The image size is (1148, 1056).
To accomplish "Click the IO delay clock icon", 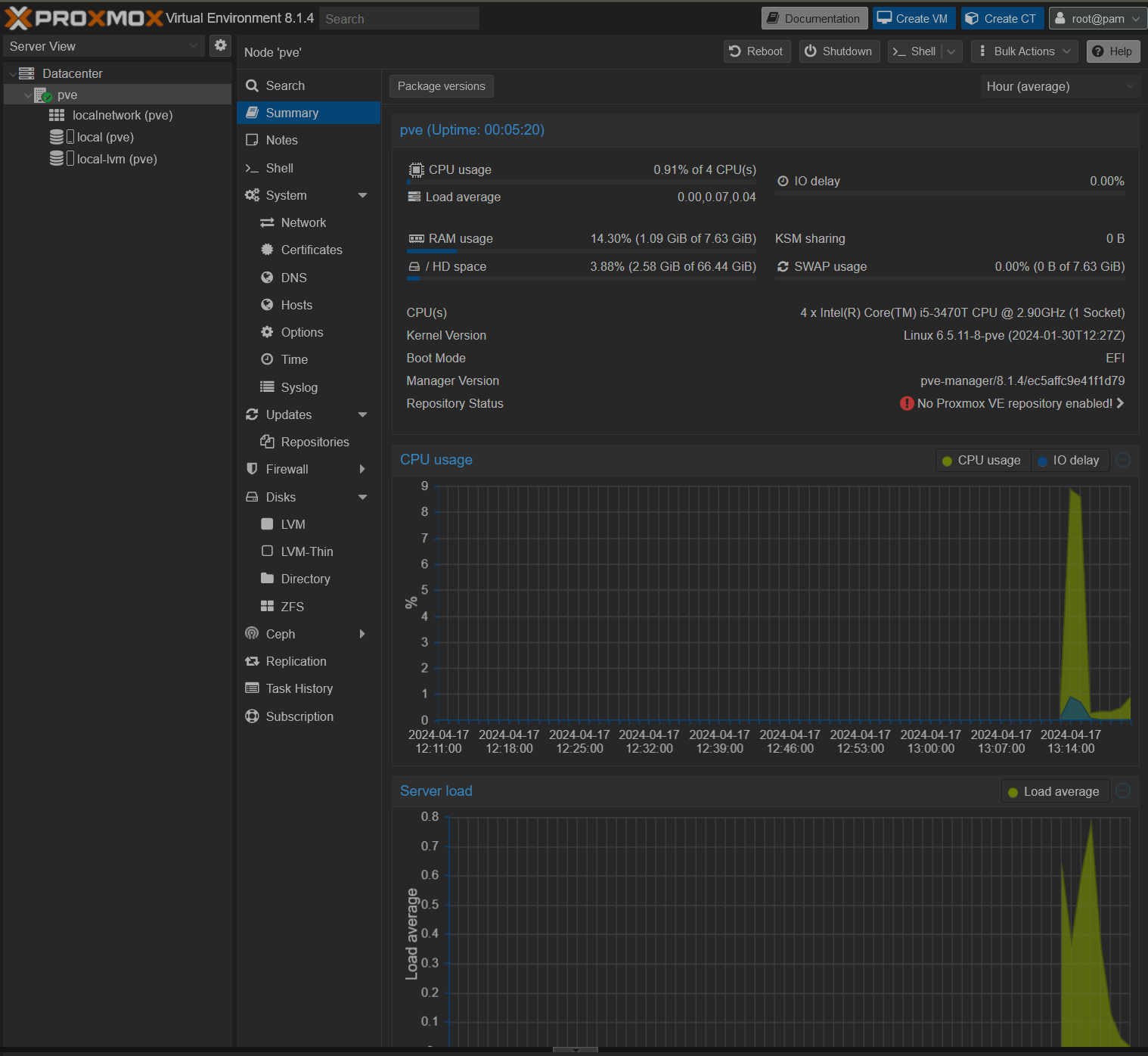I will 783,181.
